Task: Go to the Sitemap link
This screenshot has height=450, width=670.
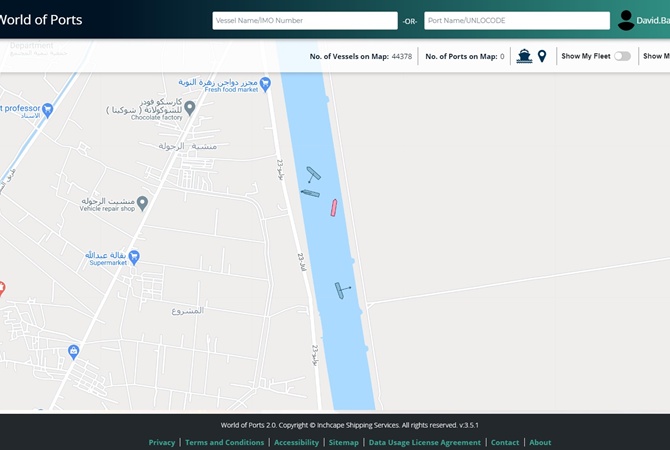Action: click(343, 442)
